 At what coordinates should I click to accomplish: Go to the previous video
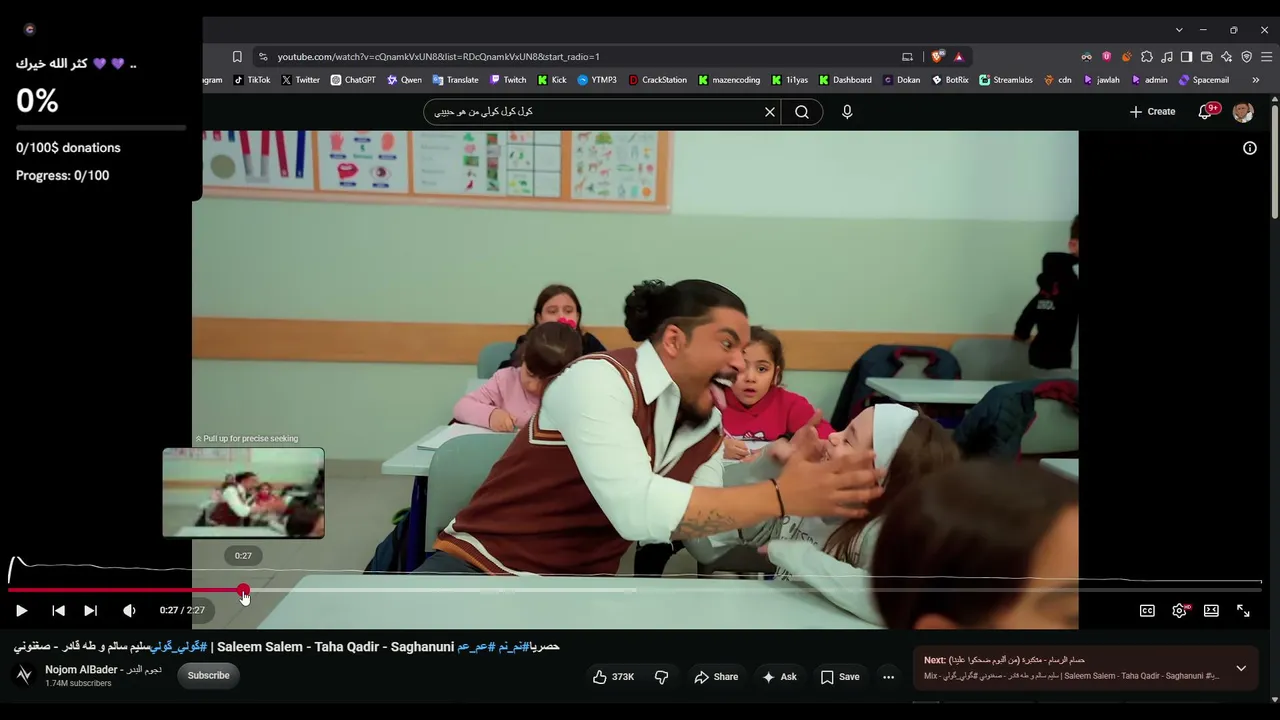pyautogui.click(x=58, y=610)
